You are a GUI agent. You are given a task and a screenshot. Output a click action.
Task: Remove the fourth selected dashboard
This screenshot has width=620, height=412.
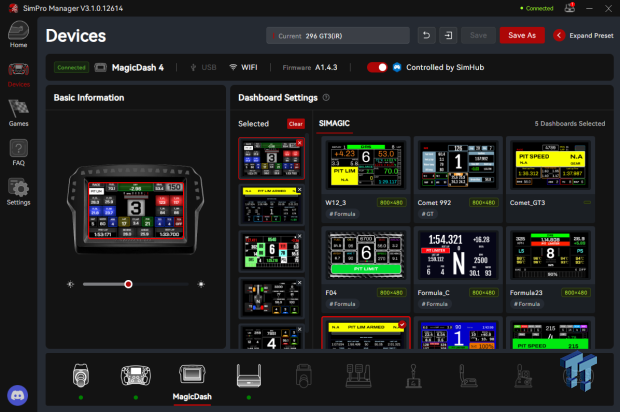coord(299,283)
